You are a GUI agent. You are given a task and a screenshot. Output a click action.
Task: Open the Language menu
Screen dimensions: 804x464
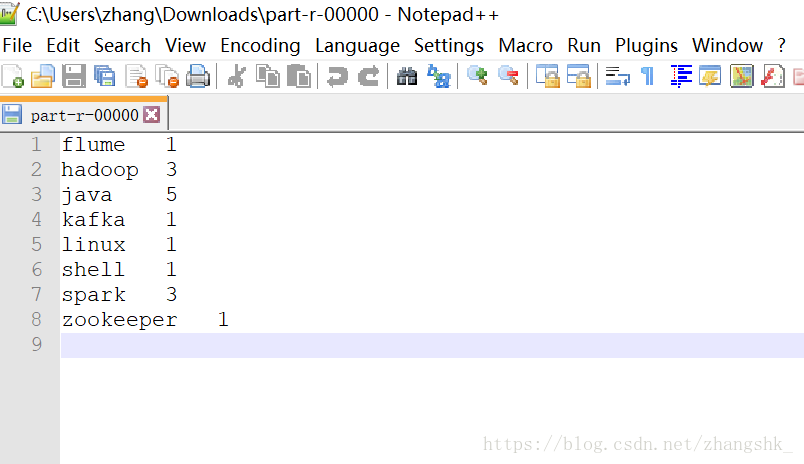tap(357, 46)
